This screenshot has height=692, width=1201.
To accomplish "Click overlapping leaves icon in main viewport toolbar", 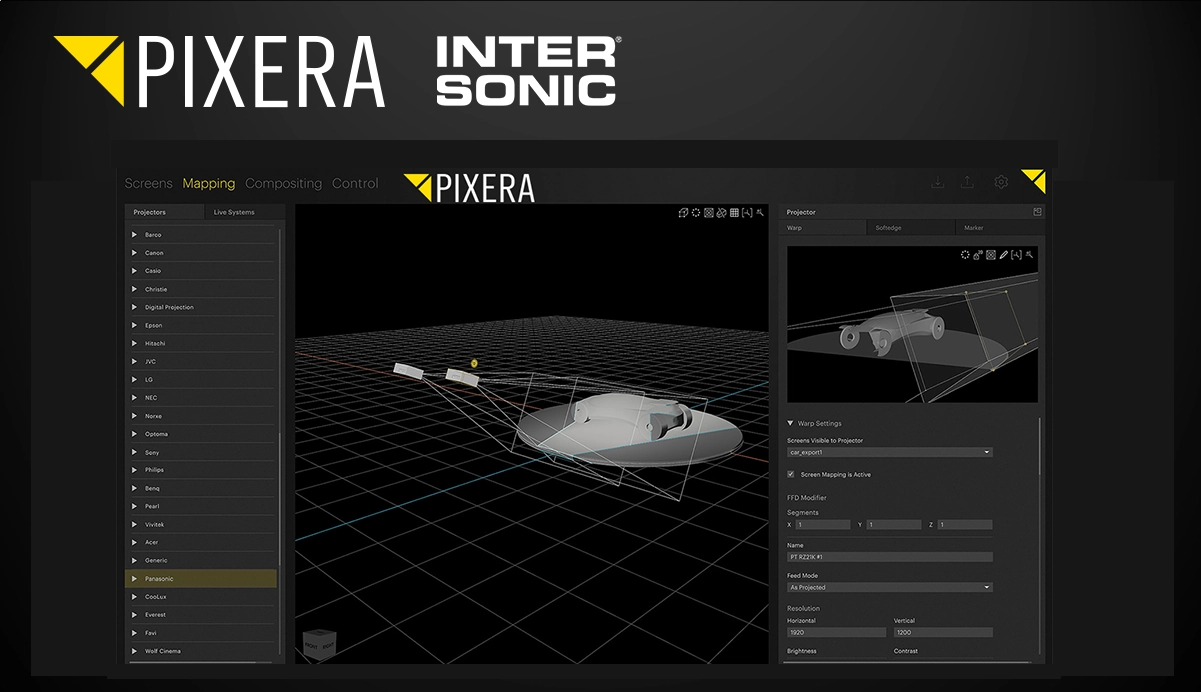I will [722, 212].
